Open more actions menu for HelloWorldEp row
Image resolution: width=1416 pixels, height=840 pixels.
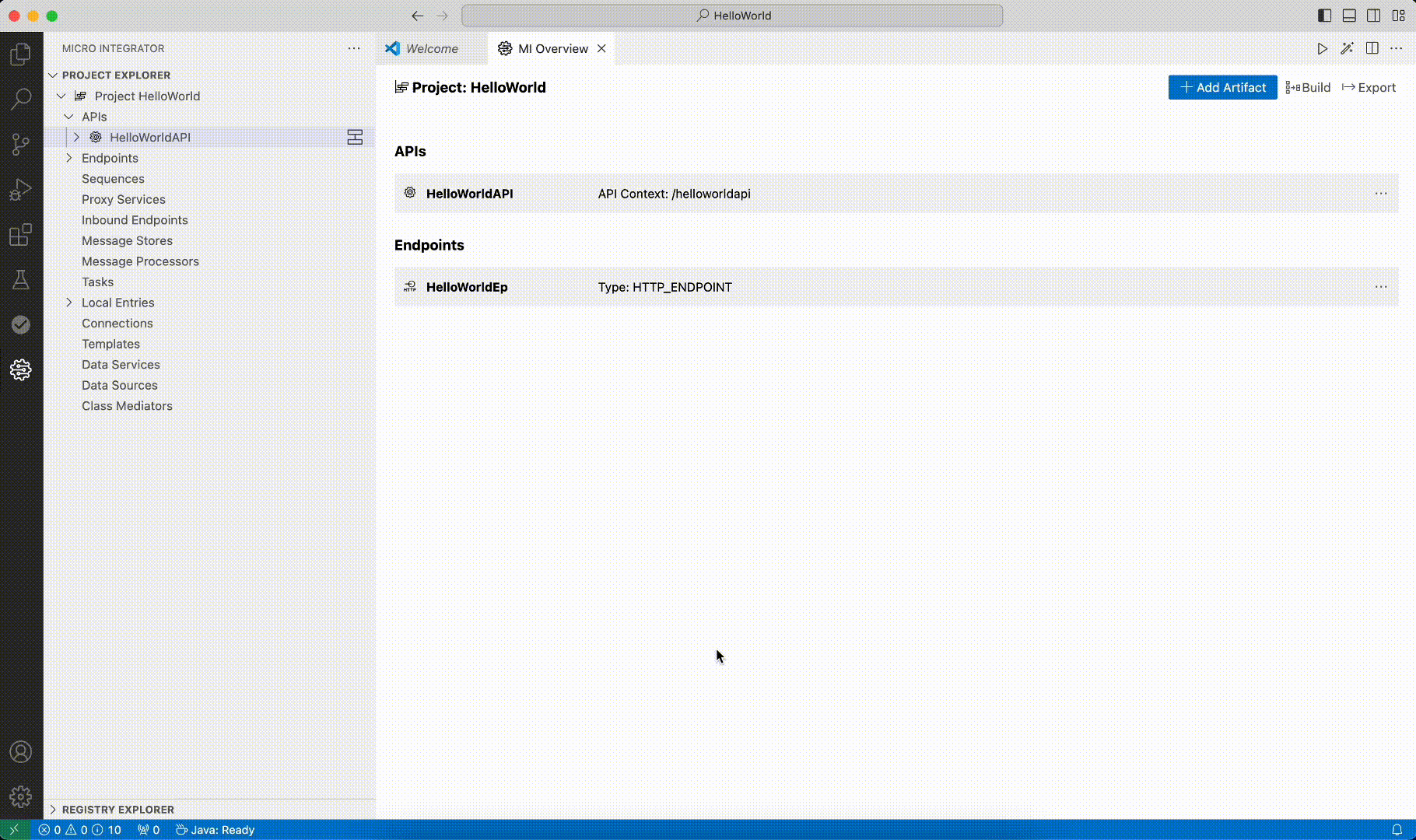click(x=1380, y=287)
